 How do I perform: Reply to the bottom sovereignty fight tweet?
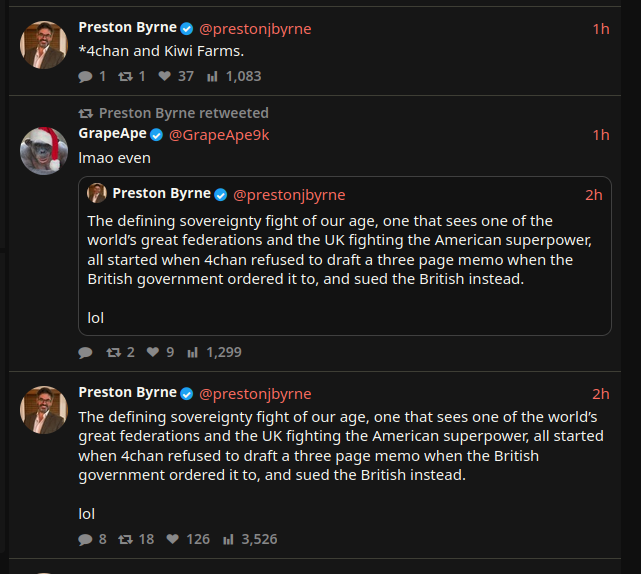coord(86,539)
